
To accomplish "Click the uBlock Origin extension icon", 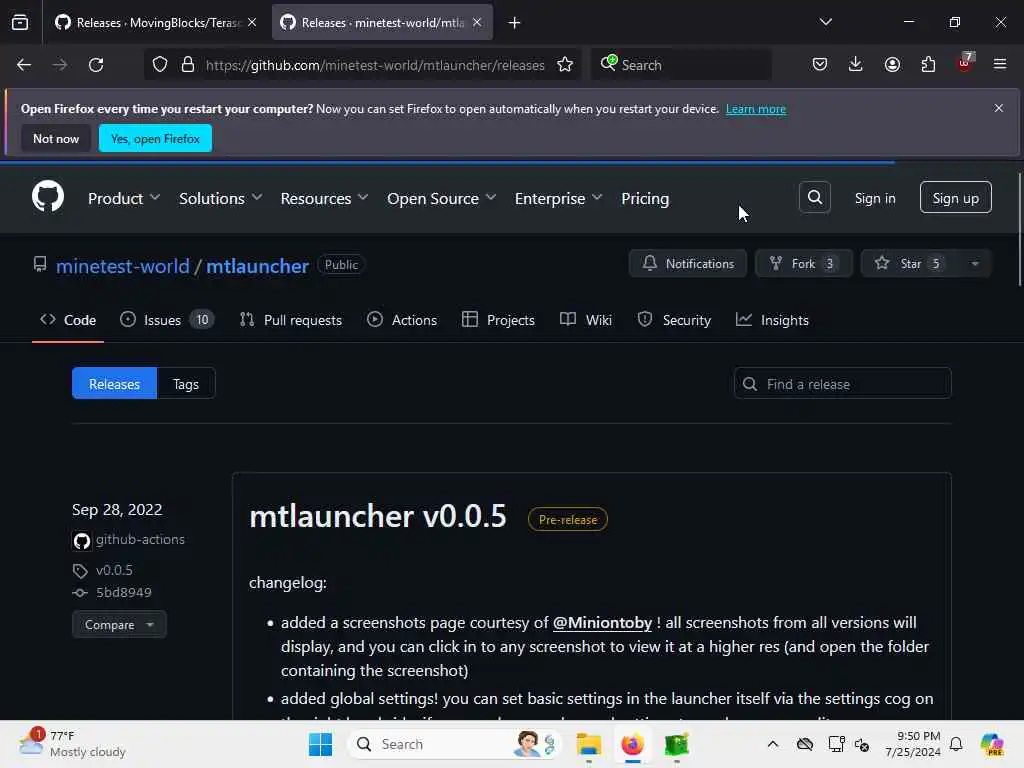I will point(965,63).
